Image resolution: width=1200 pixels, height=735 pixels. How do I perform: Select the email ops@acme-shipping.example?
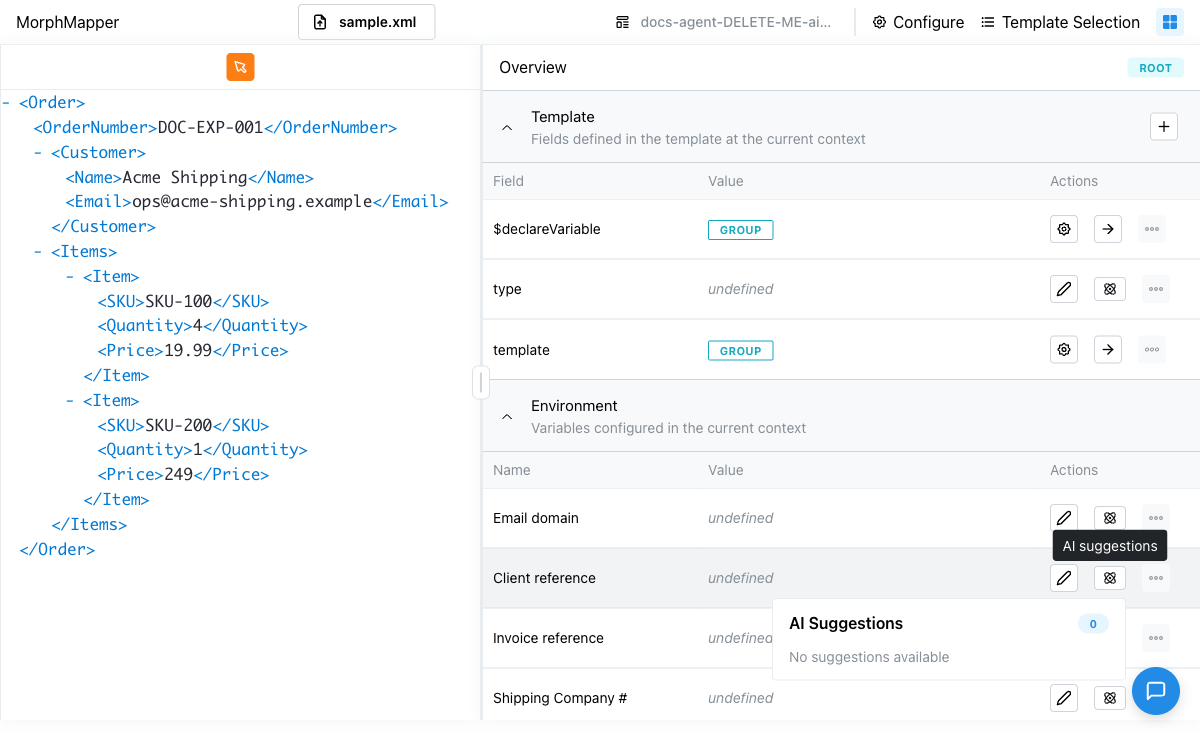(x=252, y=202)
